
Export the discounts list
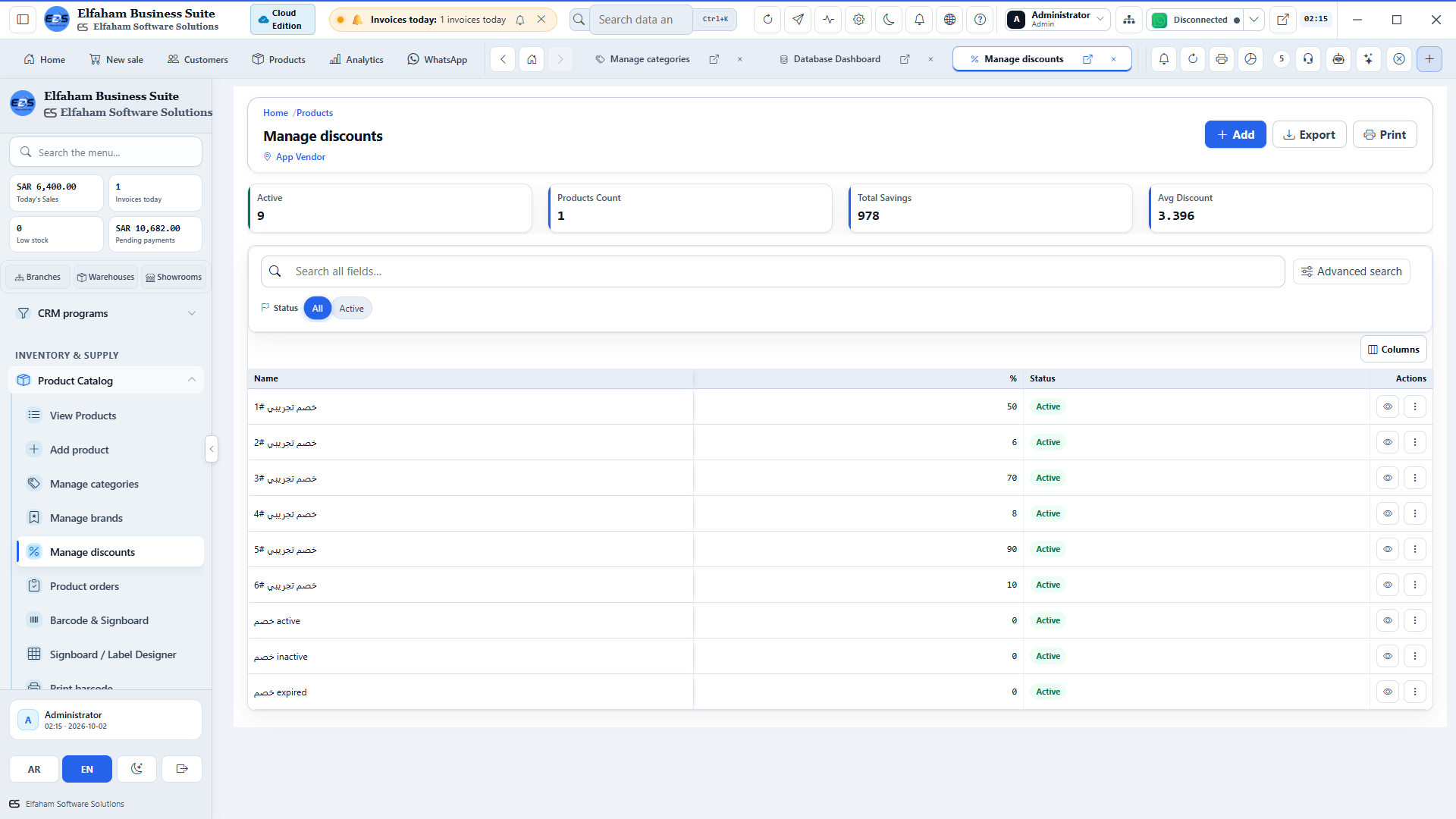pyautogui.click(x=1309, y=134)
